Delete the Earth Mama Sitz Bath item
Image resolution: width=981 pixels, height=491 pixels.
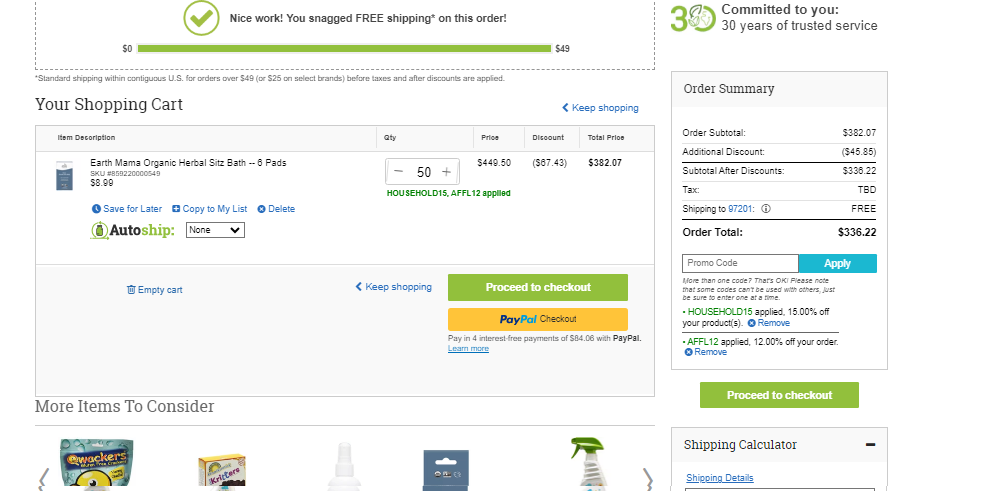(276, 209)
